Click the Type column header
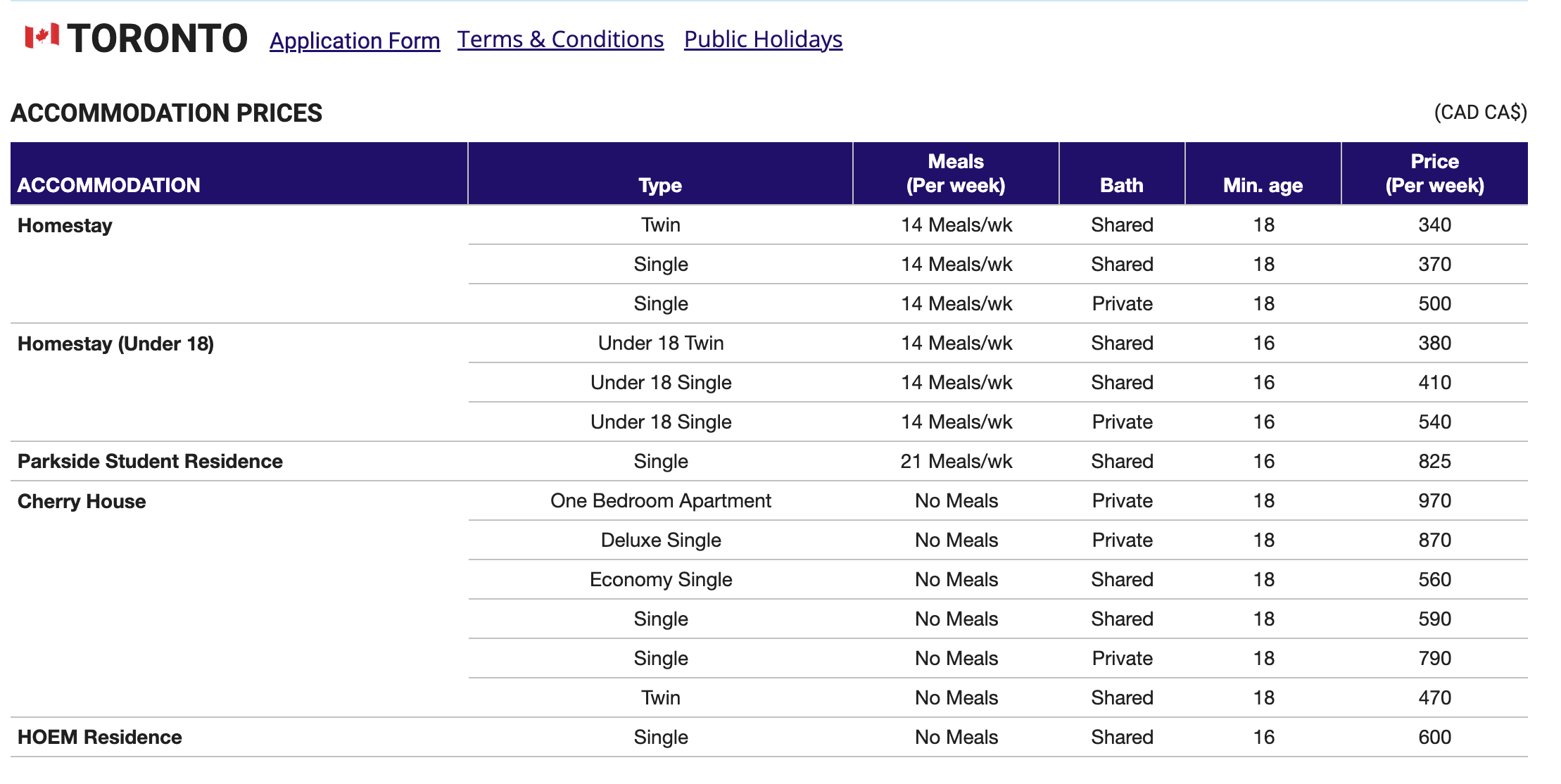Screen dimensions: 1561x784 660,185
